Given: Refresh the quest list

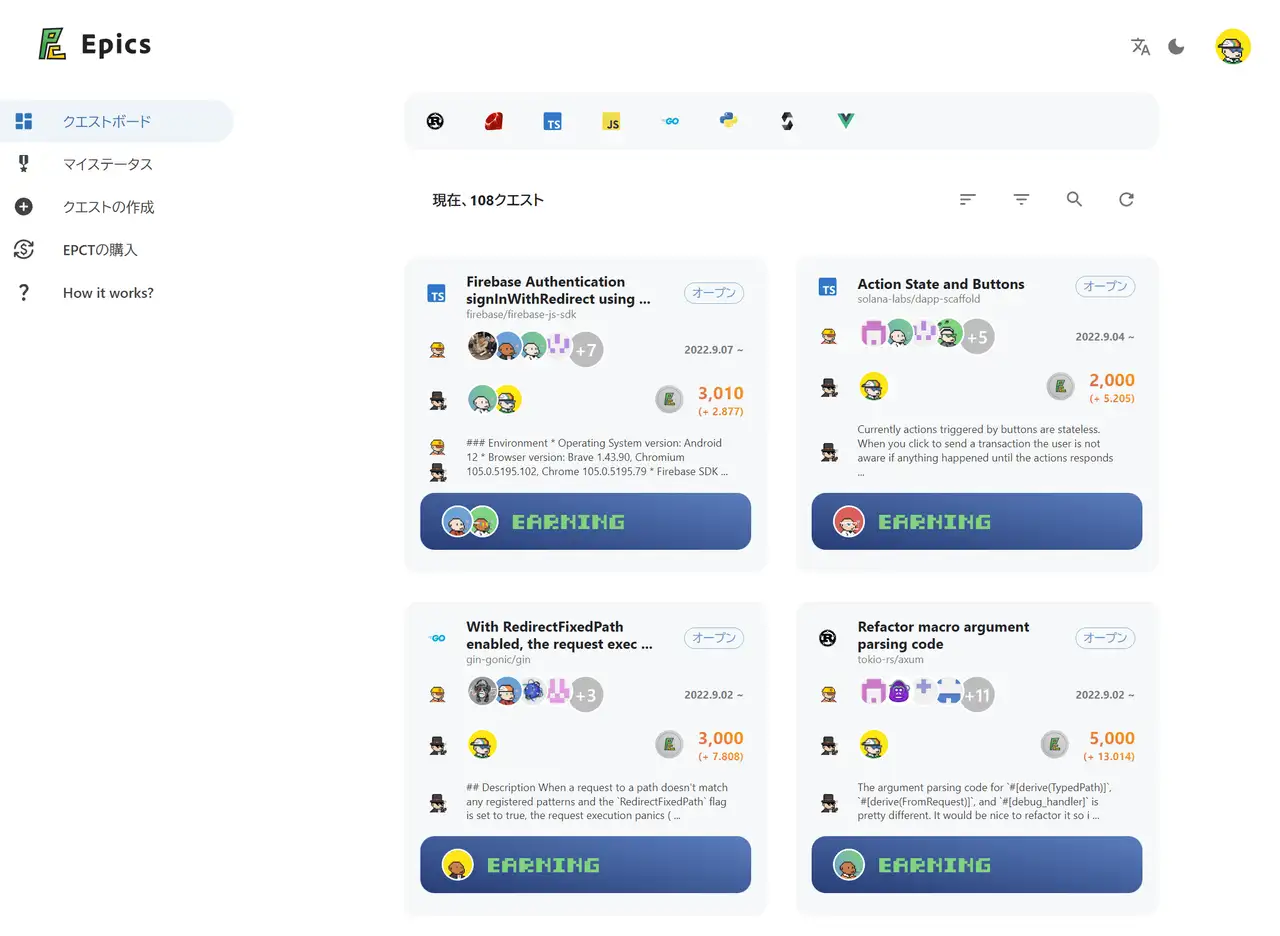Looking at the screenshot, I should [x=1126, y=199].
